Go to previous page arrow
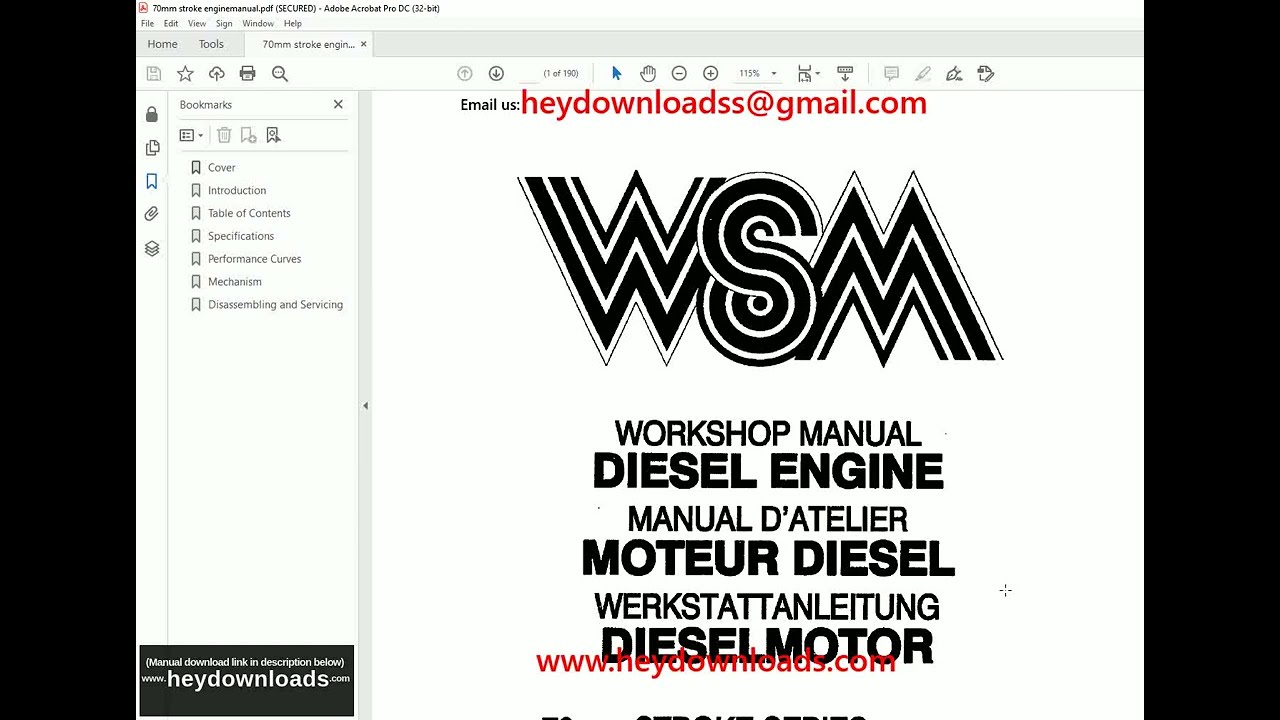This screenshot has height=720, width=1280. coord(464,73)
